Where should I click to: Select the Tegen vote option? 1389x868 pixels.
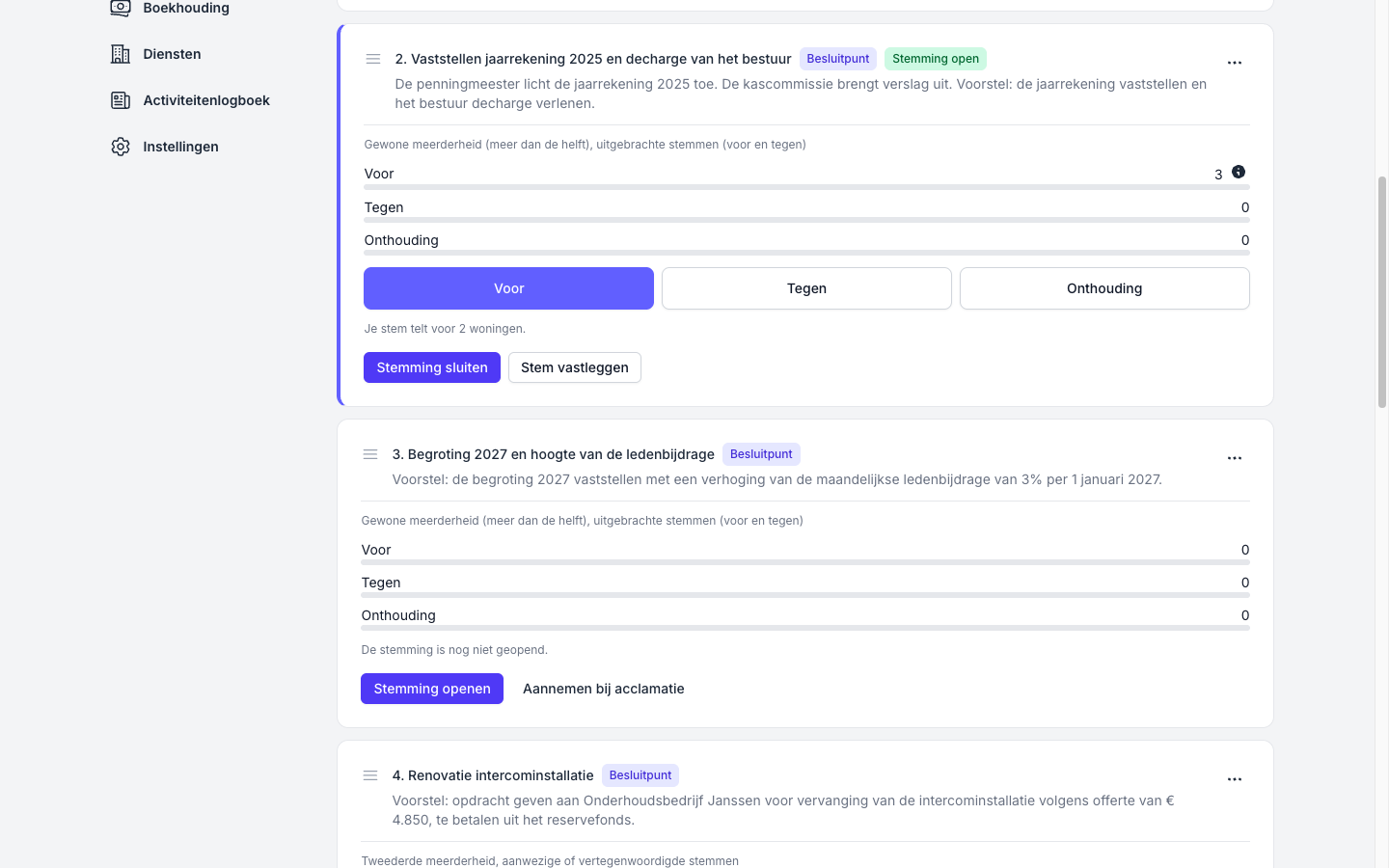pyautogui.click(x=806, y=288)
